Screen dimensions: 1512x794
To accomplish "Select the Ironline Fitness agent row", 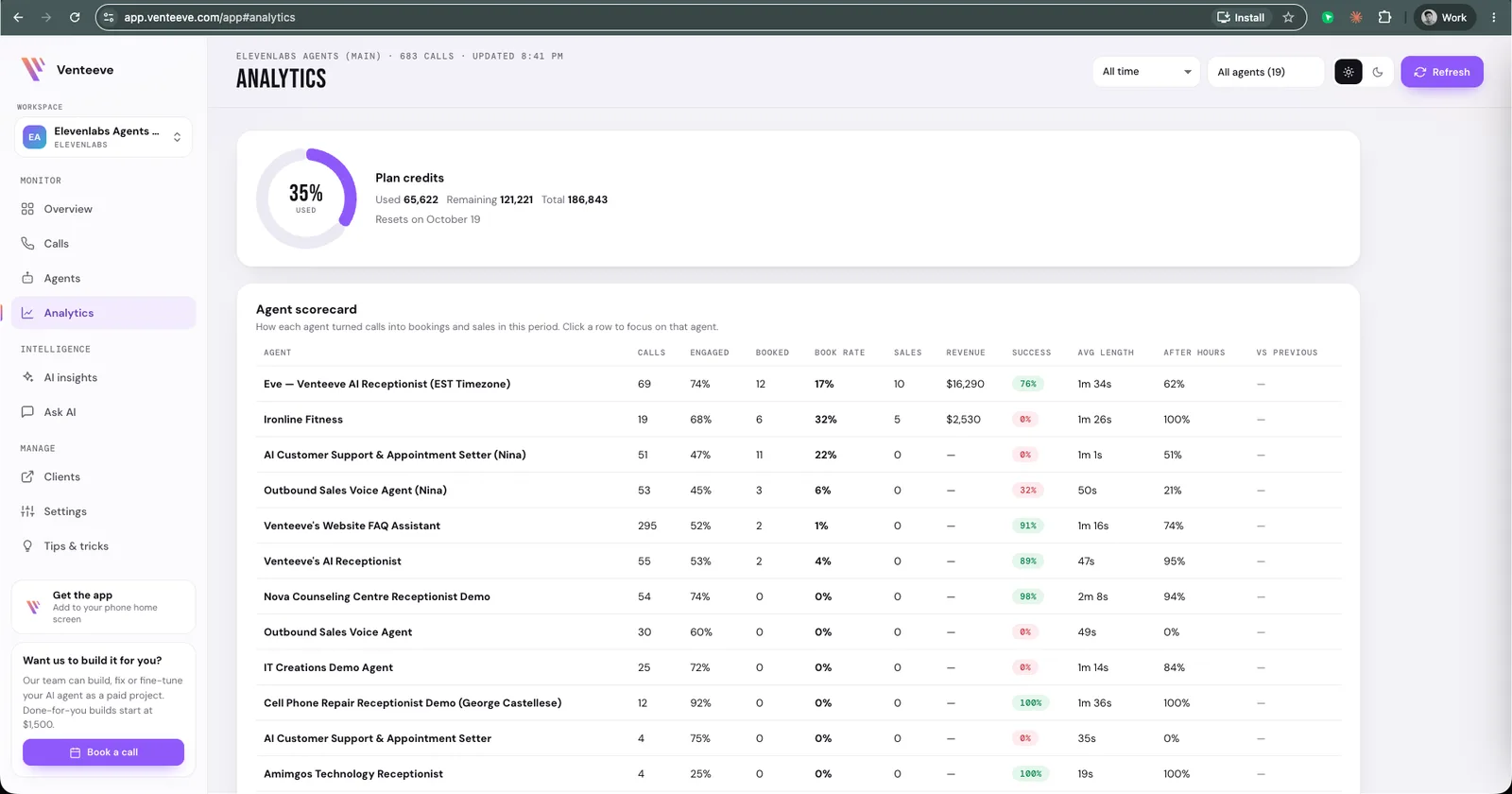I will 799,420.
